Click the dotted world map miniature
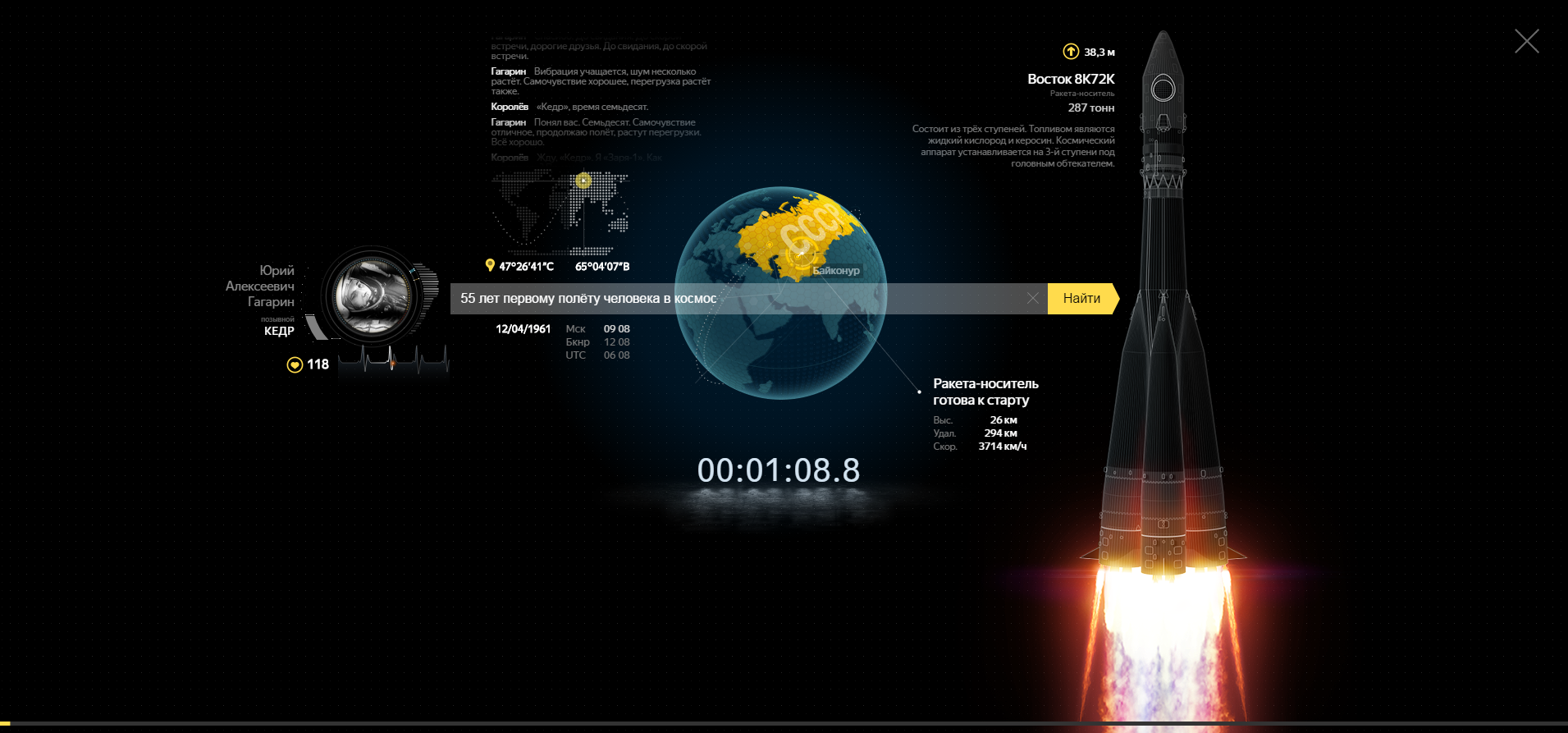Viewport: 1568px width, 733px height. (x=560, y=212)
